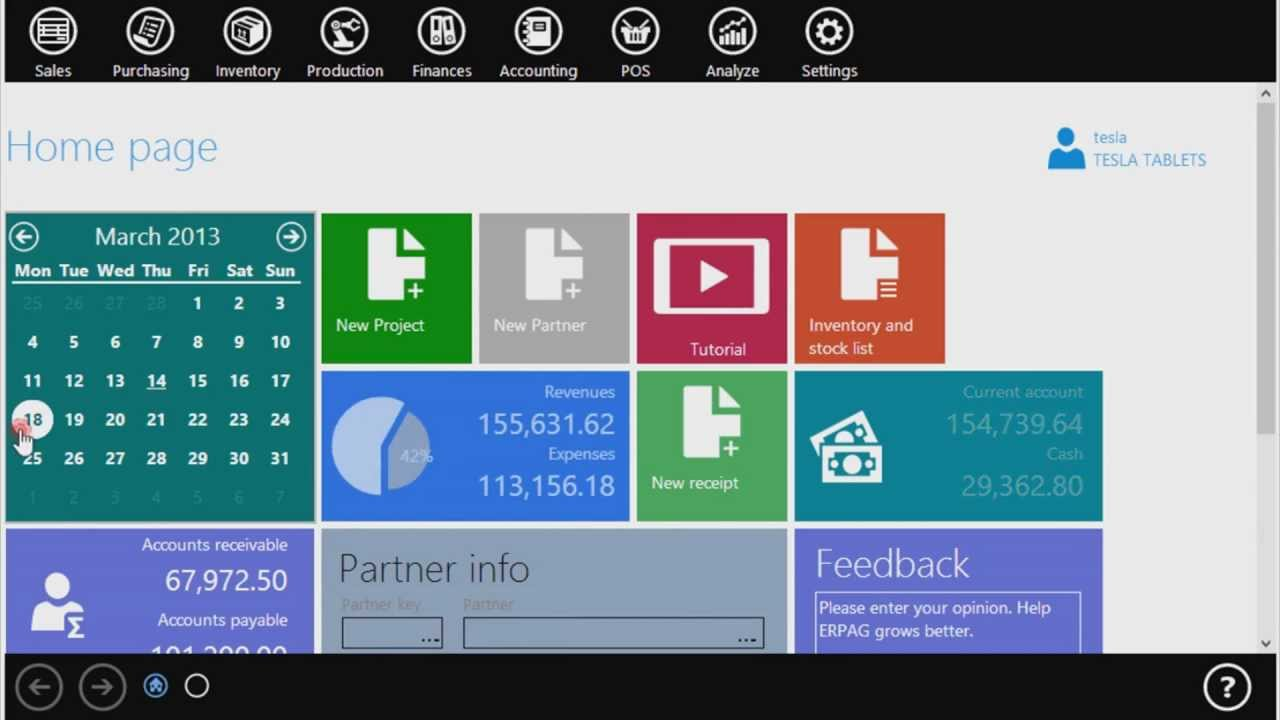Open the Analyze chart icon
Image resolution: width=1280 pixels, height=720 pixels.
tap(732, 33)
